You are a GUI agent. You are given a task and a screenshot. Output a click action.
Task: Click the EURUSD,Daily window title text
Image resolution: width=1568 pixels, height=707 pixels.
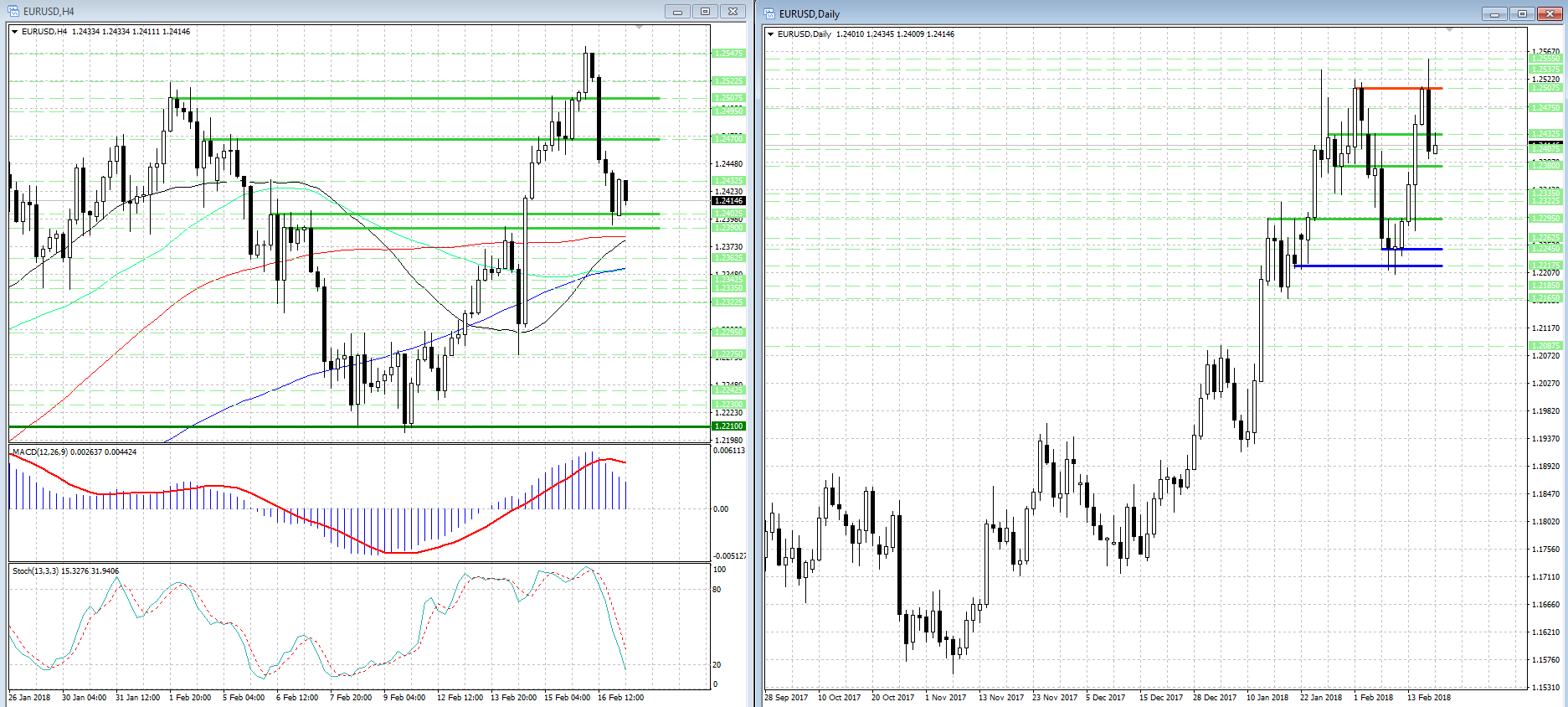coord(809,13)
